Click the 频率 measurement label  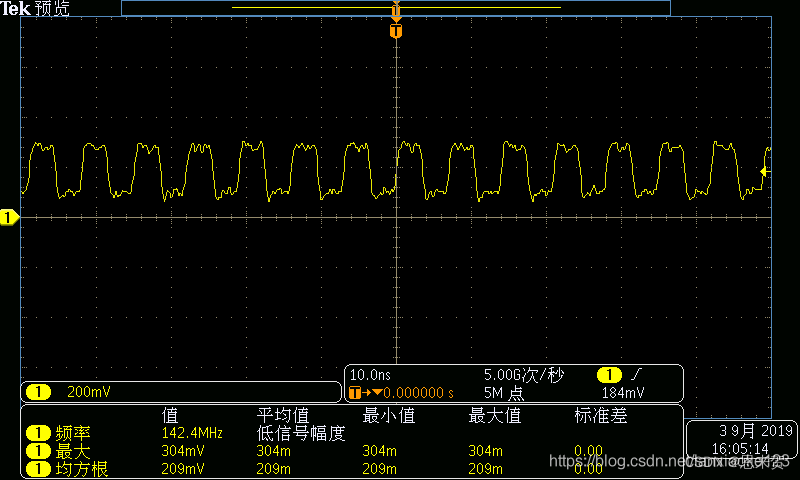73,433
